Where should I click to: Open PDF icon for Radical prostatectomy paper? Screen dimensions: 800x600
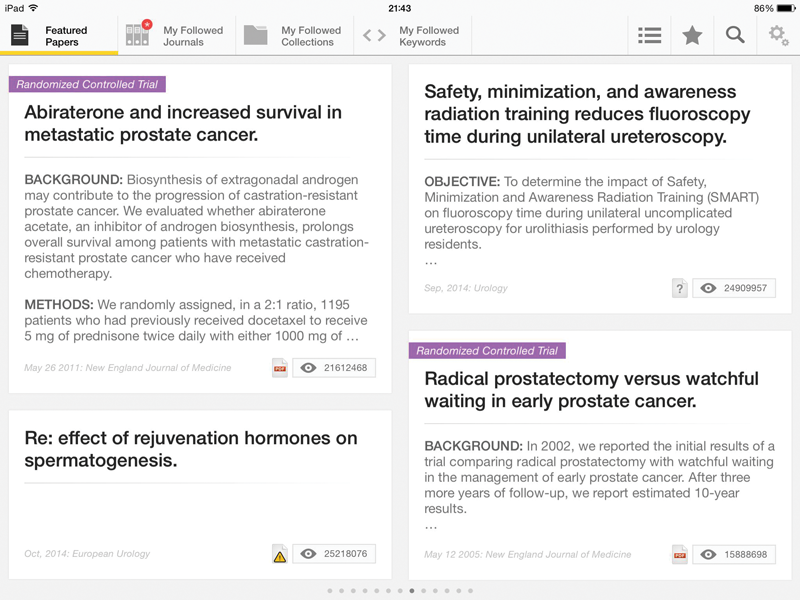[680, 554]
